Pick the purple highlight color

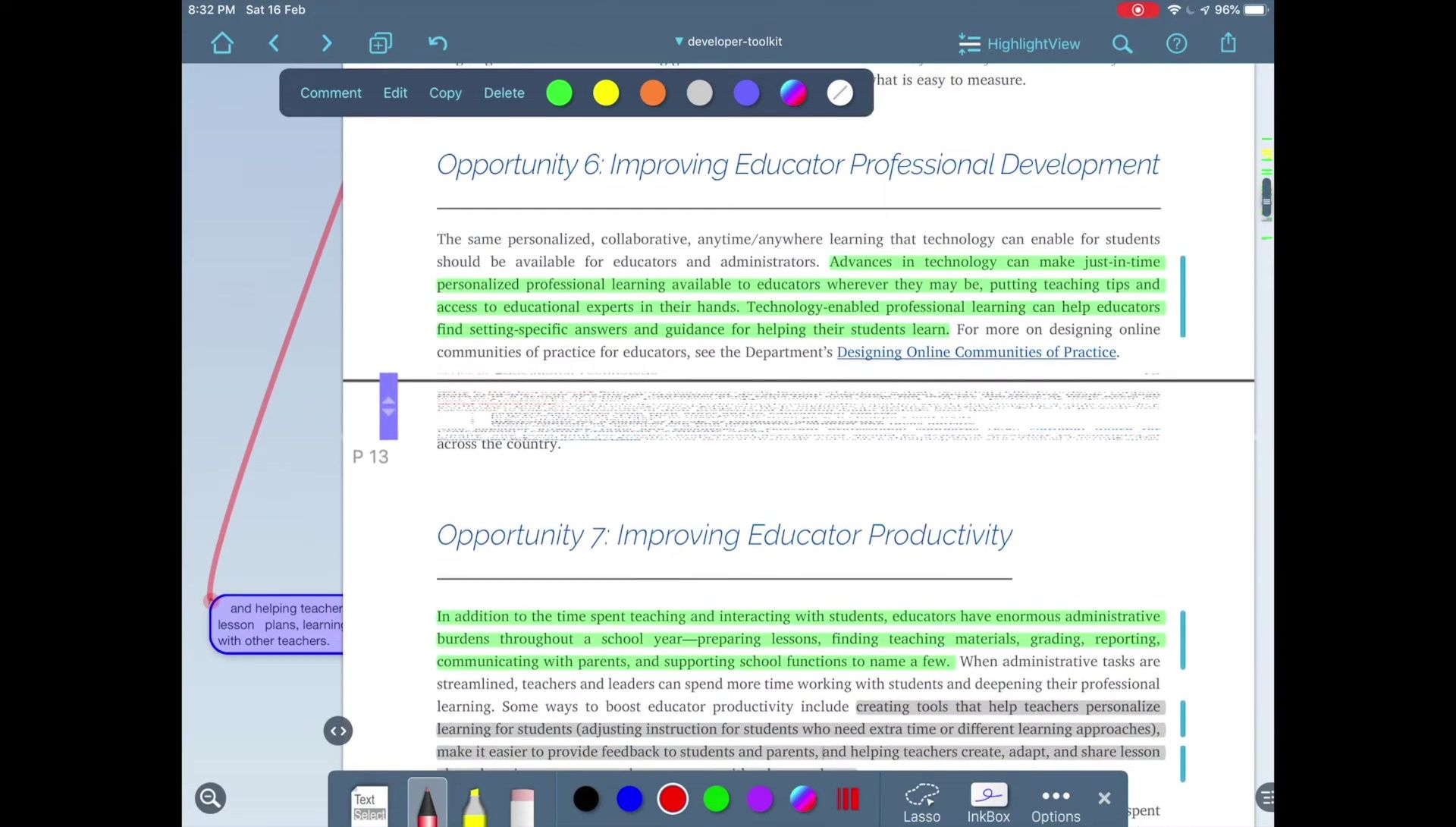pyautogui.click(x=746, y=93)
